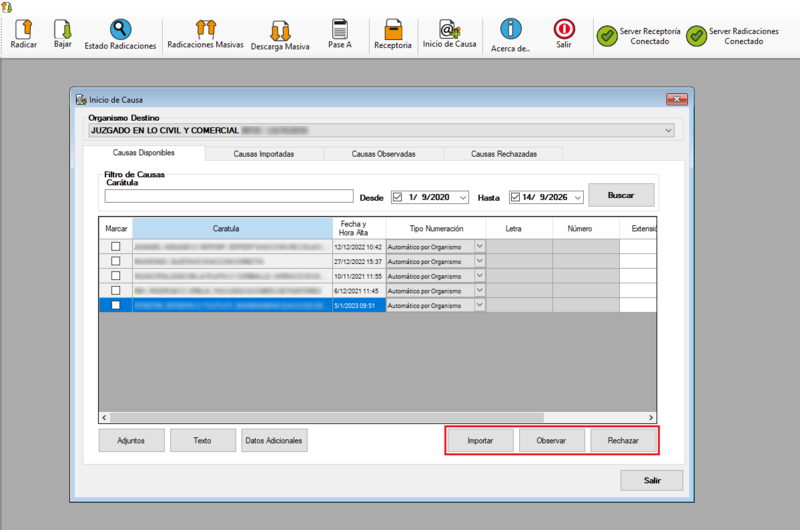Switch to Causas Rechazadas tab

(504, 154)
